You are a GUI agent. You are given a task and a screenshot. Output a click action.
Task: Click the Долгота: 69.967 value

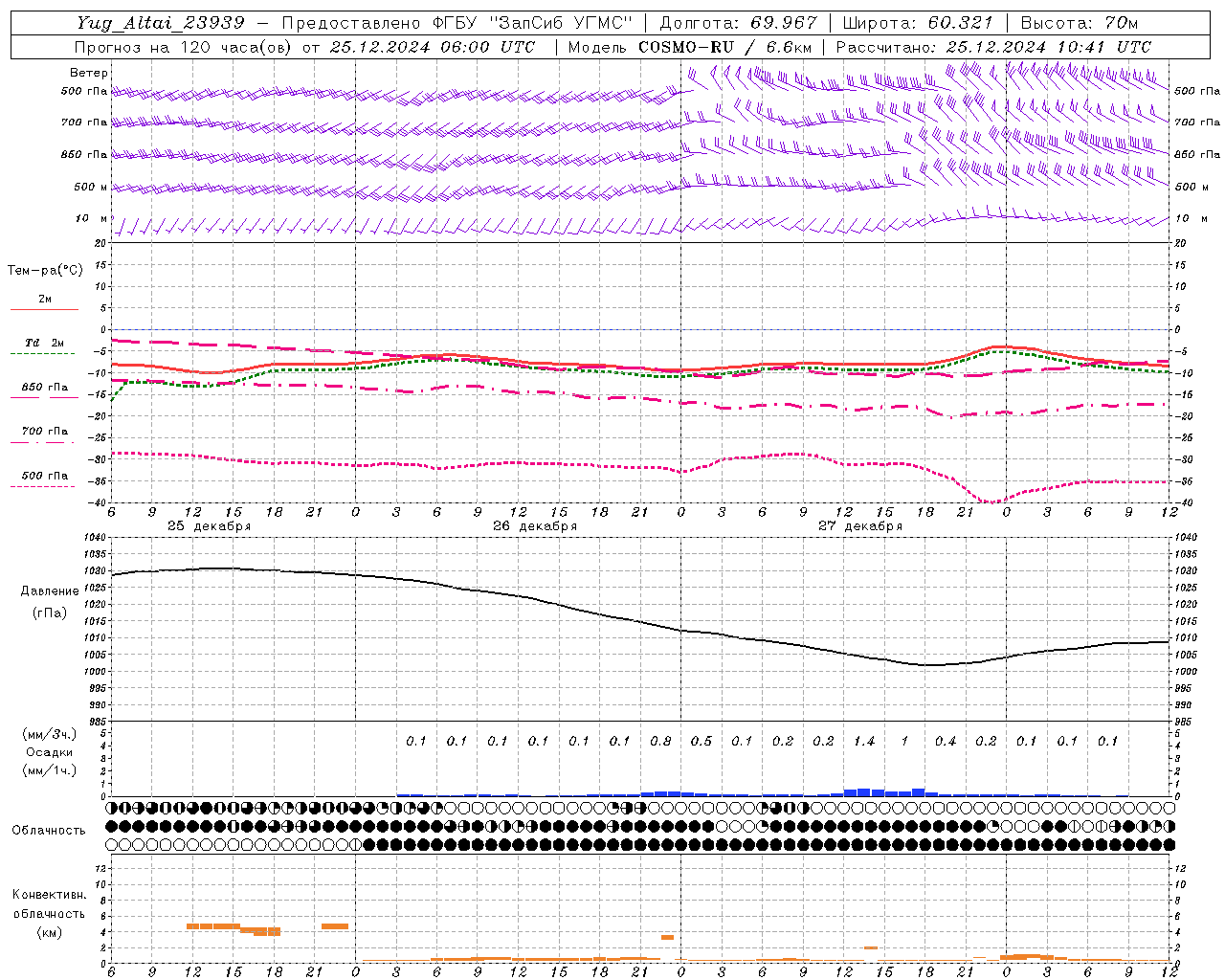coord(739,23)
